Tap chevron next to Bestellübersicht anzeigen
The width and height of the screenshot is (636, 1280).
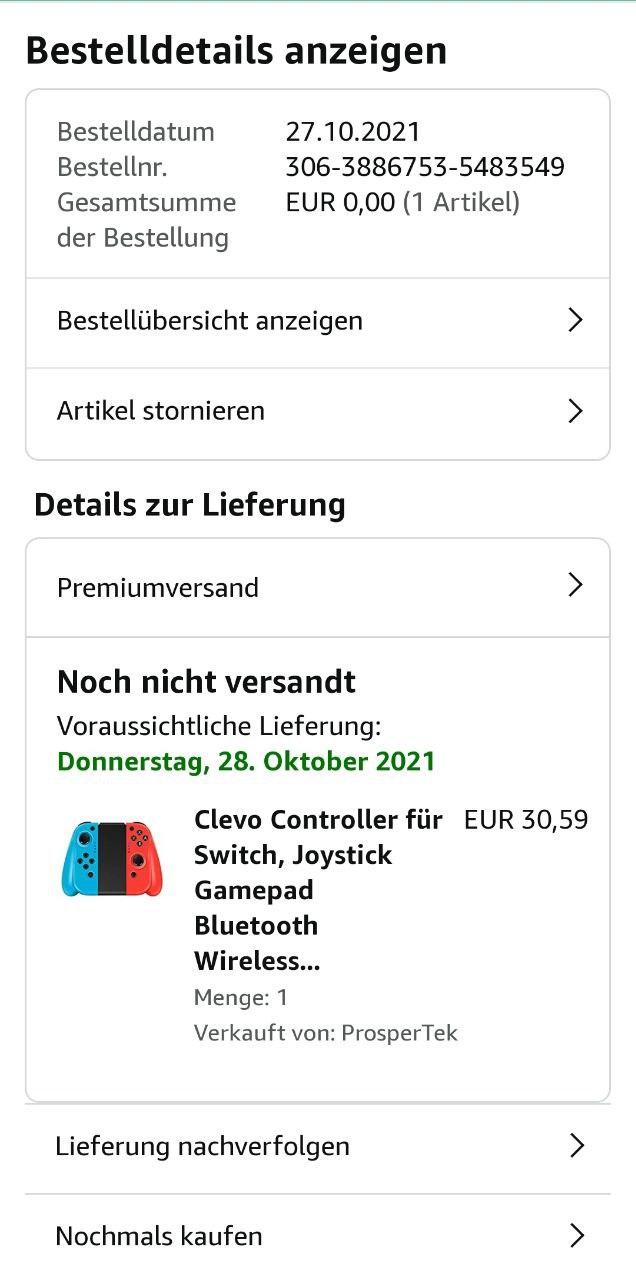pos(575,321)
